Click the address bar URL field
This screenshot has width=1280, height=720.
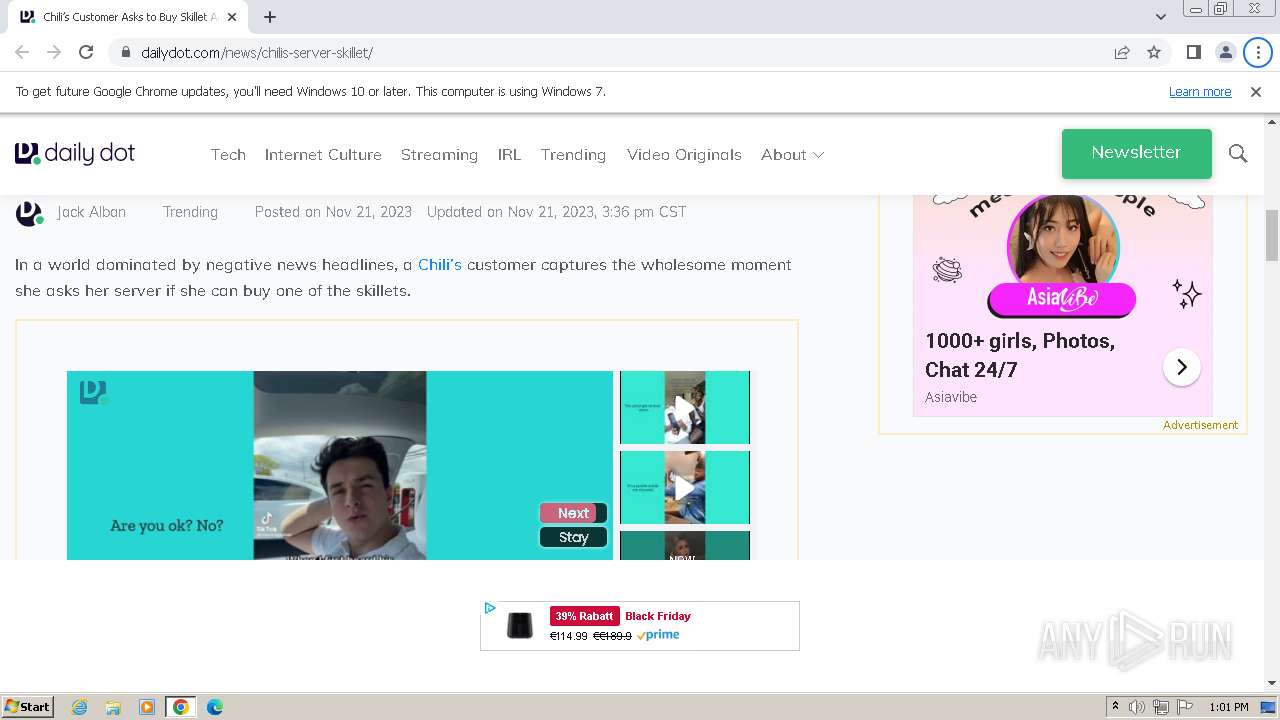point(610,52)
